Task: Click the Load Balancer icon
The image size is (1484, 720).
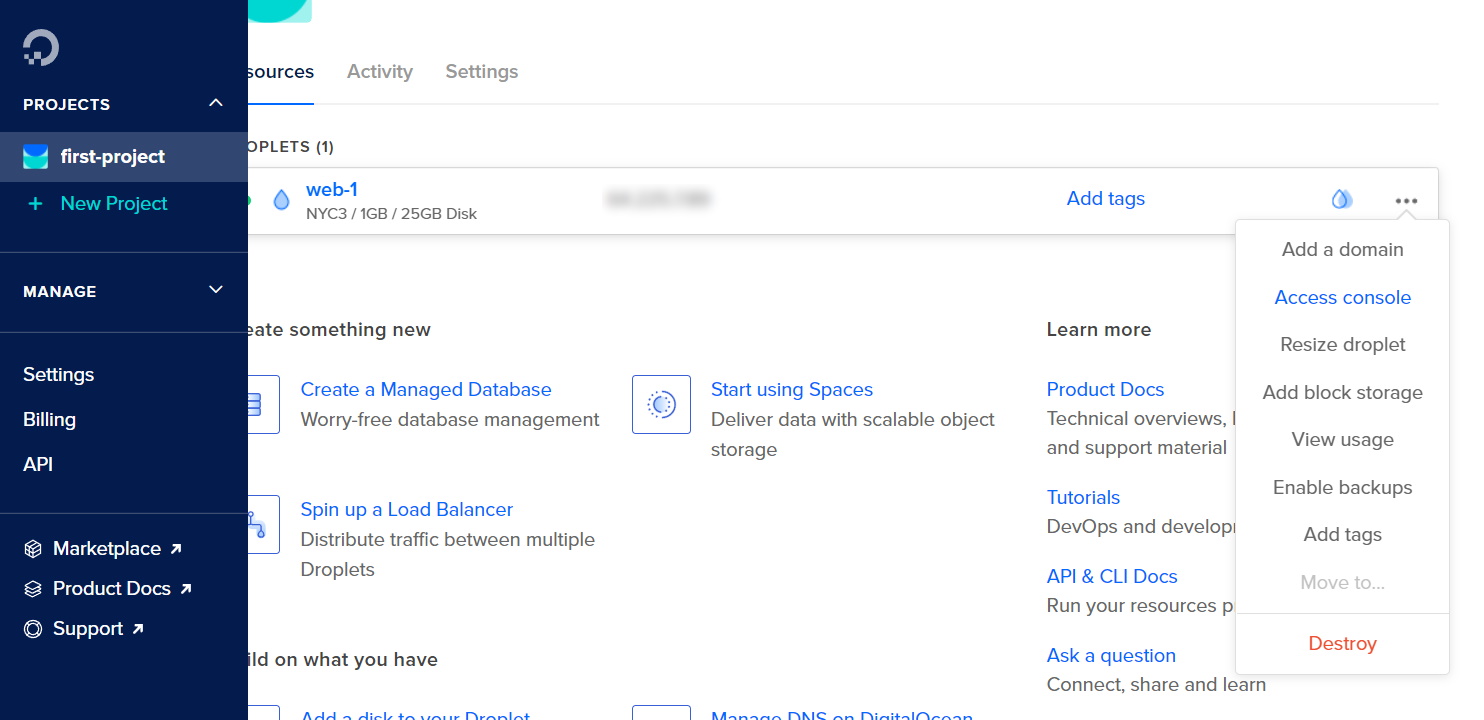Action: (263, 524)
